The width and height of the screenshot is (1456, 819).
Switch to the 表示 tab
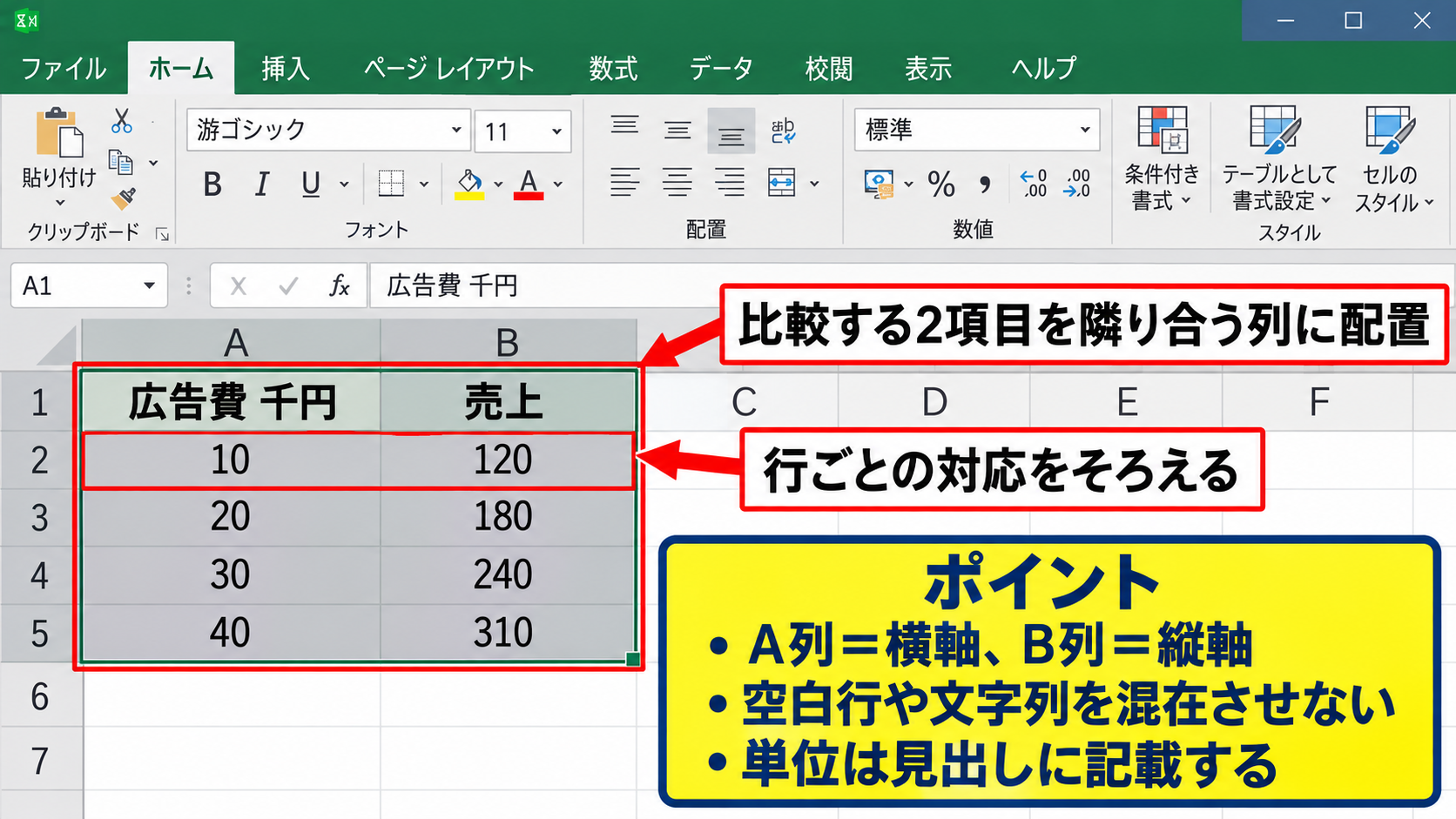[928, 68]
